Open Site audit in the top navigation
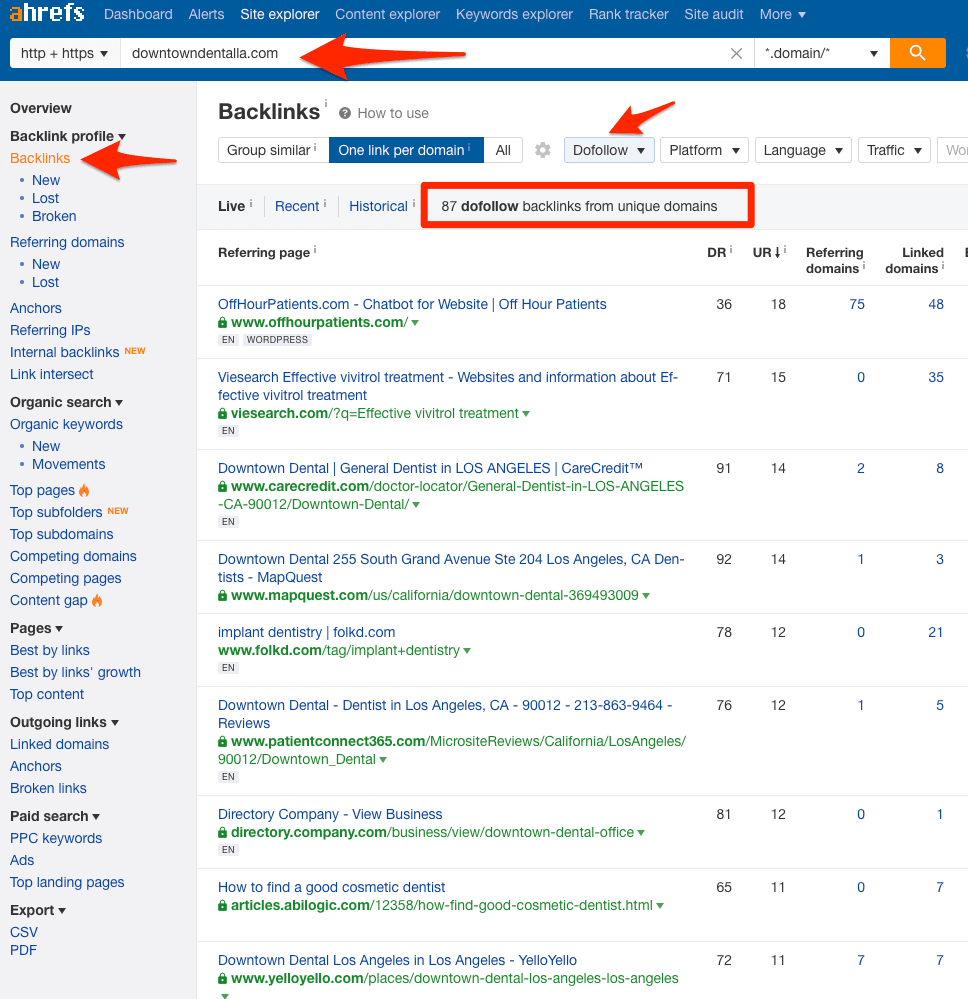The image size is (968, 999). pyautogui.click(x=714, y=14)
